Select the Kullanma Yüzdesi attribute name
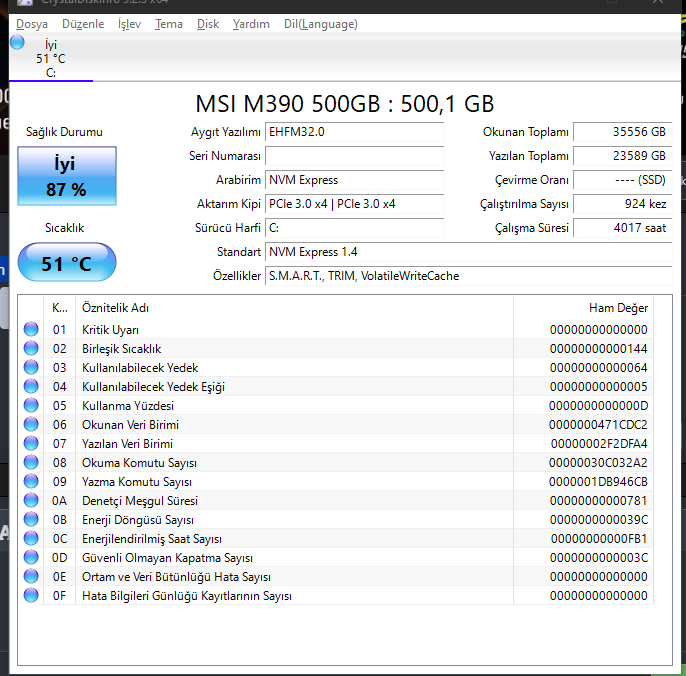This screenshot has height=676, width=686. tap(128, 406)
